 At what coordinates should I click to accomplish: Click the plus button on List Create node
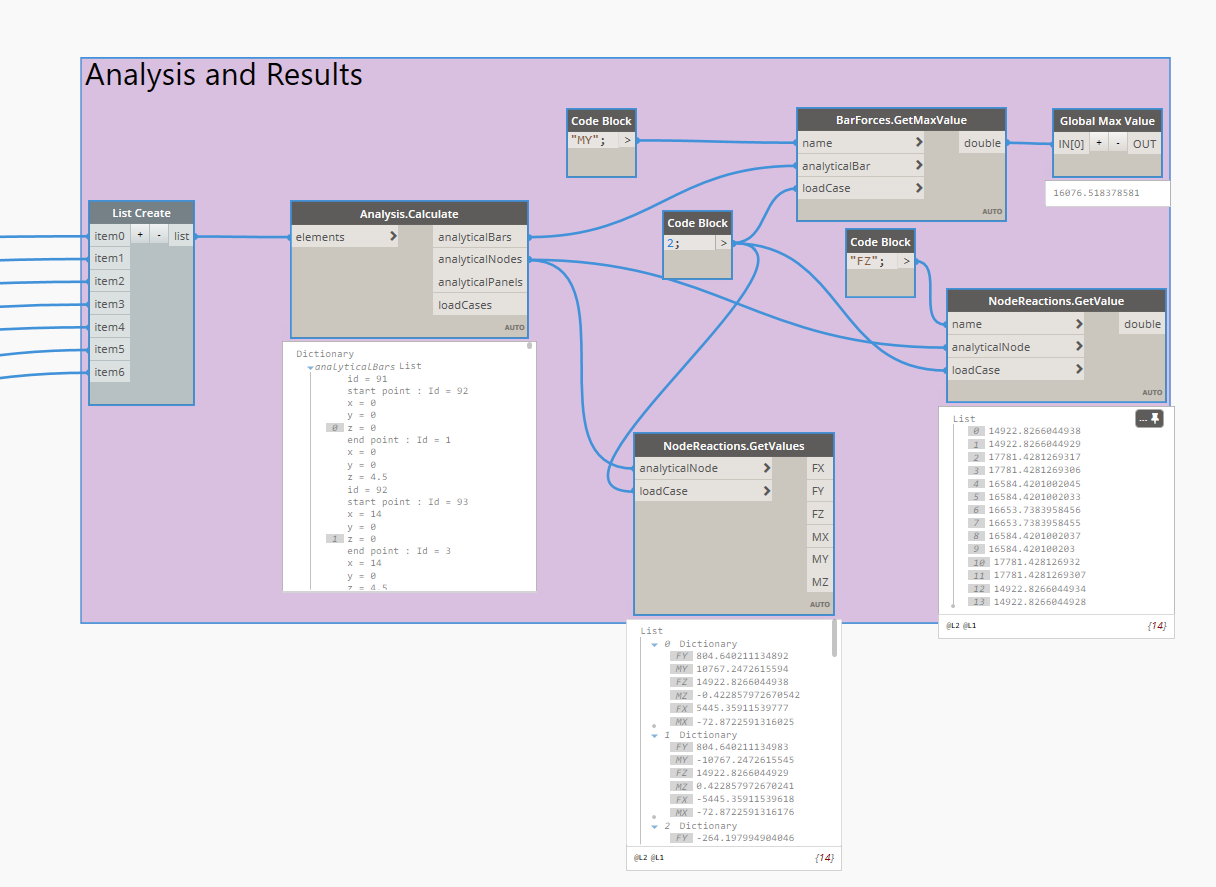click(x=140, y=235)
